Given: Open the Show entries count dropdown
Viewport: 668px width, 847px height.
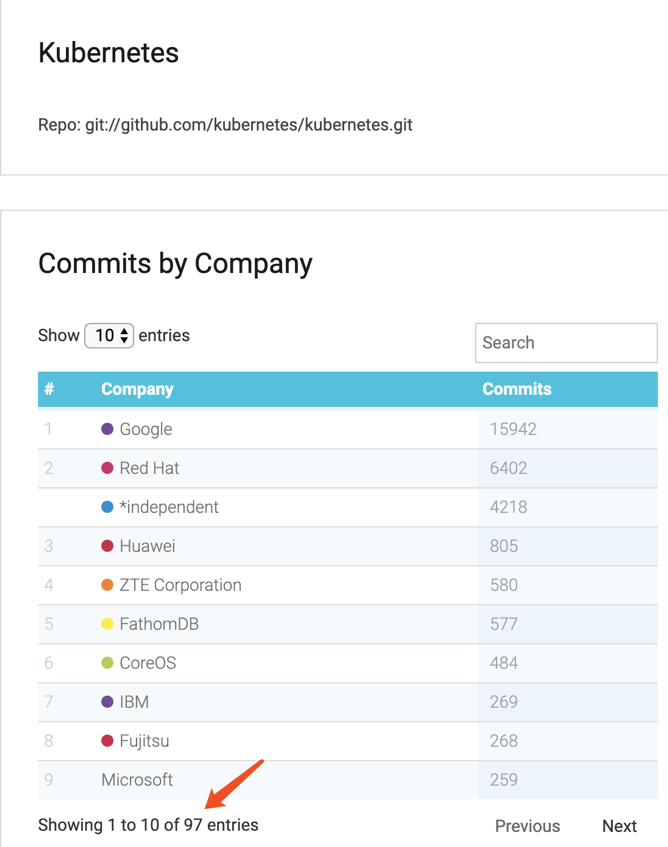Looking at the screenshot, I should coord(109,336).
